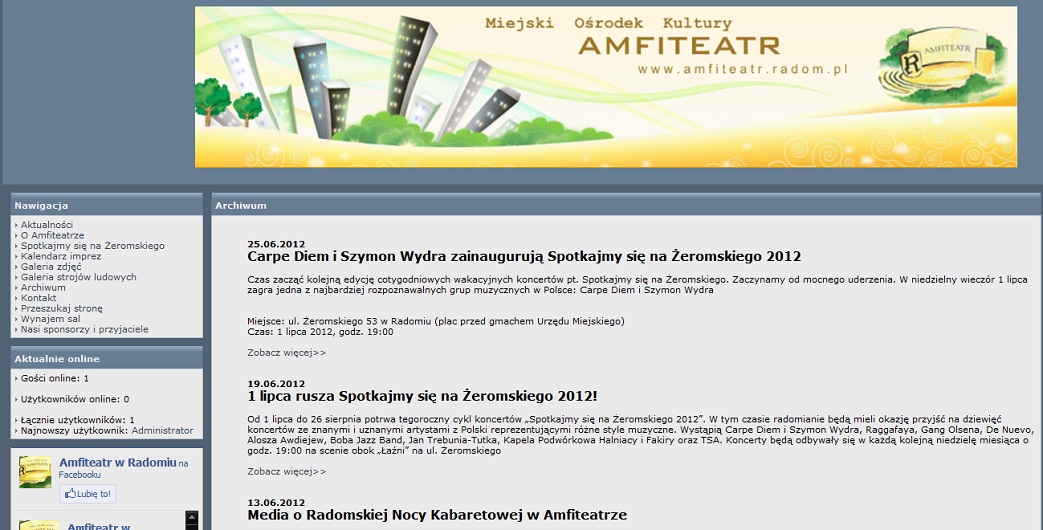Navigate to Archiwum in sidebar menu
1043x530 pixels.
(43, 288)
